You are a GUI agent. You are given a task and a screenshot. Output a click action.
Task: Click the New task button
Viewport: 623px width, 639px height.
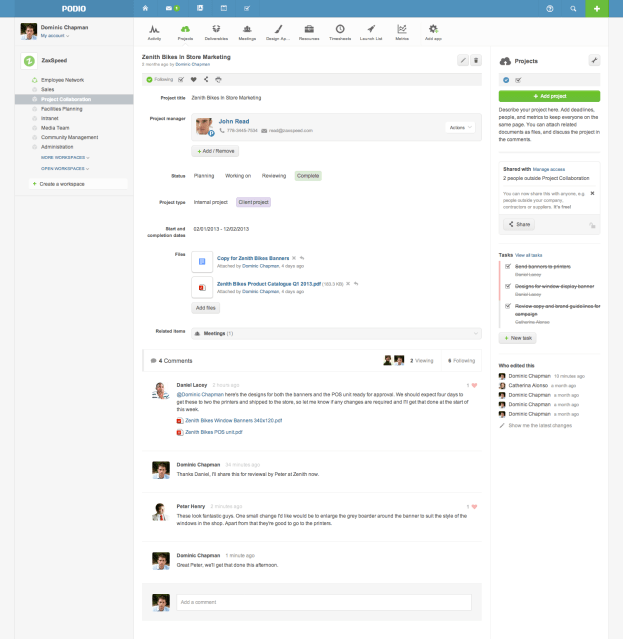coord(517,338)
